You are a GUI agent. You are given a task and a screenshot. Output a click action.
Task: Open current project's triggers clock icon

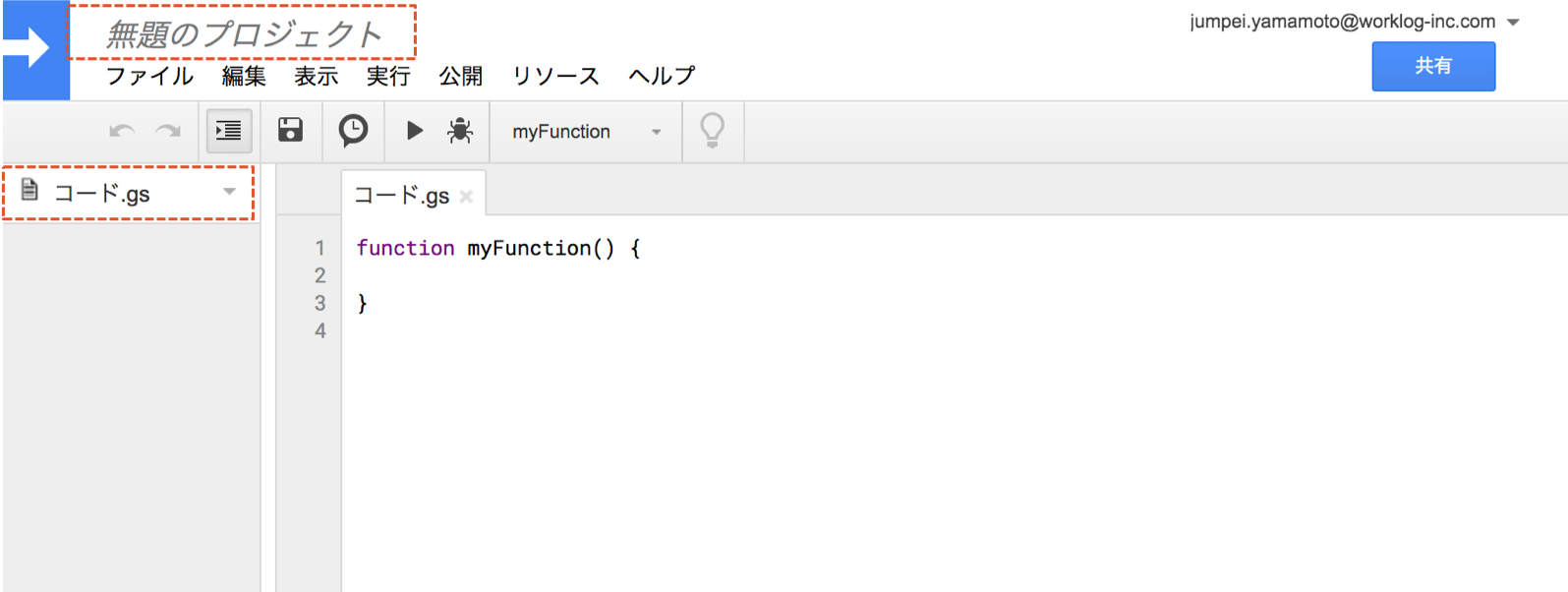(353, 130)
